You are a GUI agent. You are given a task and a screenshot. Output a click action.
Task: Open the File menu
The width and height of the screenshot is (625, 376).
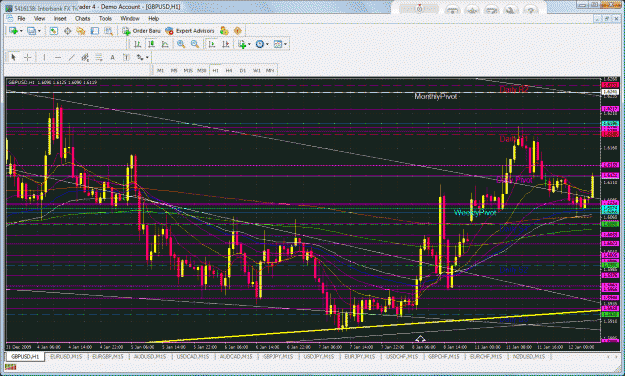coord(21,18)
